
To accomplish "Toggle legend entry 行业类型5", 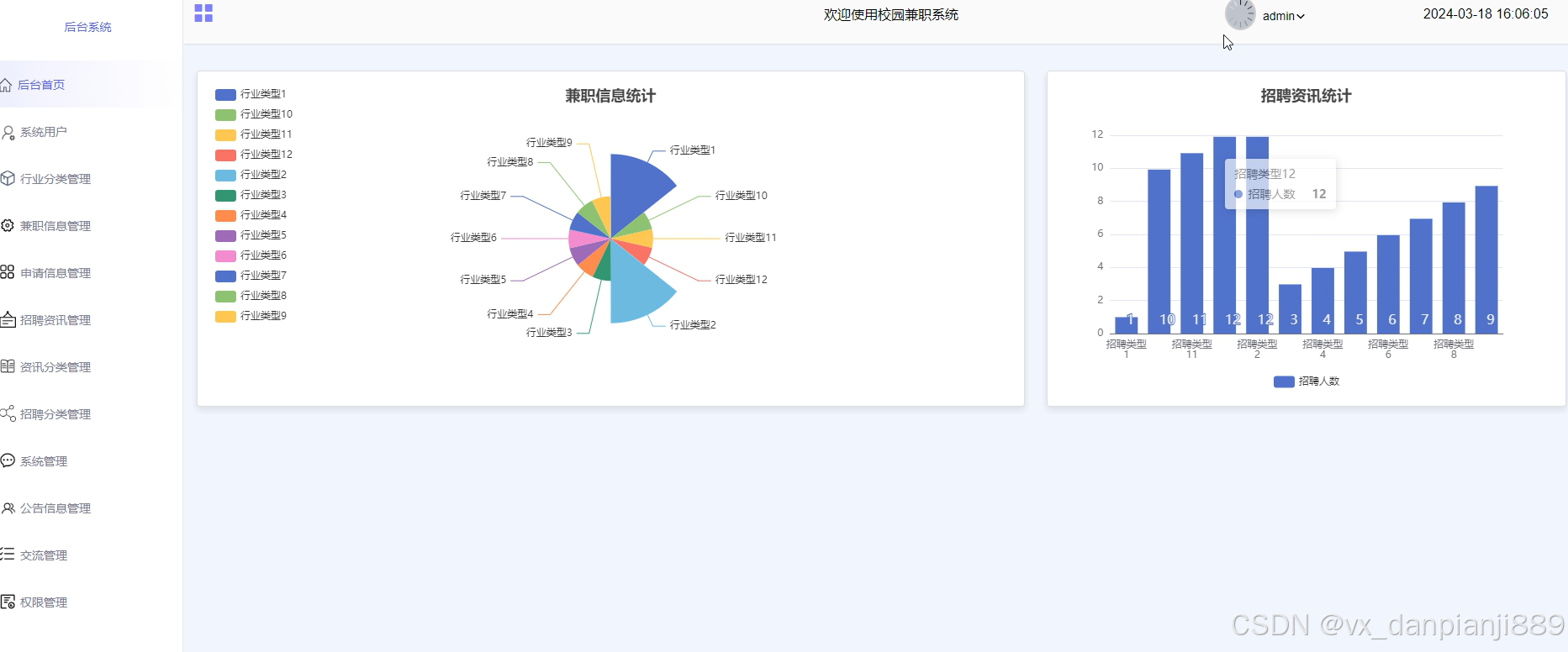I will point(251,235).
